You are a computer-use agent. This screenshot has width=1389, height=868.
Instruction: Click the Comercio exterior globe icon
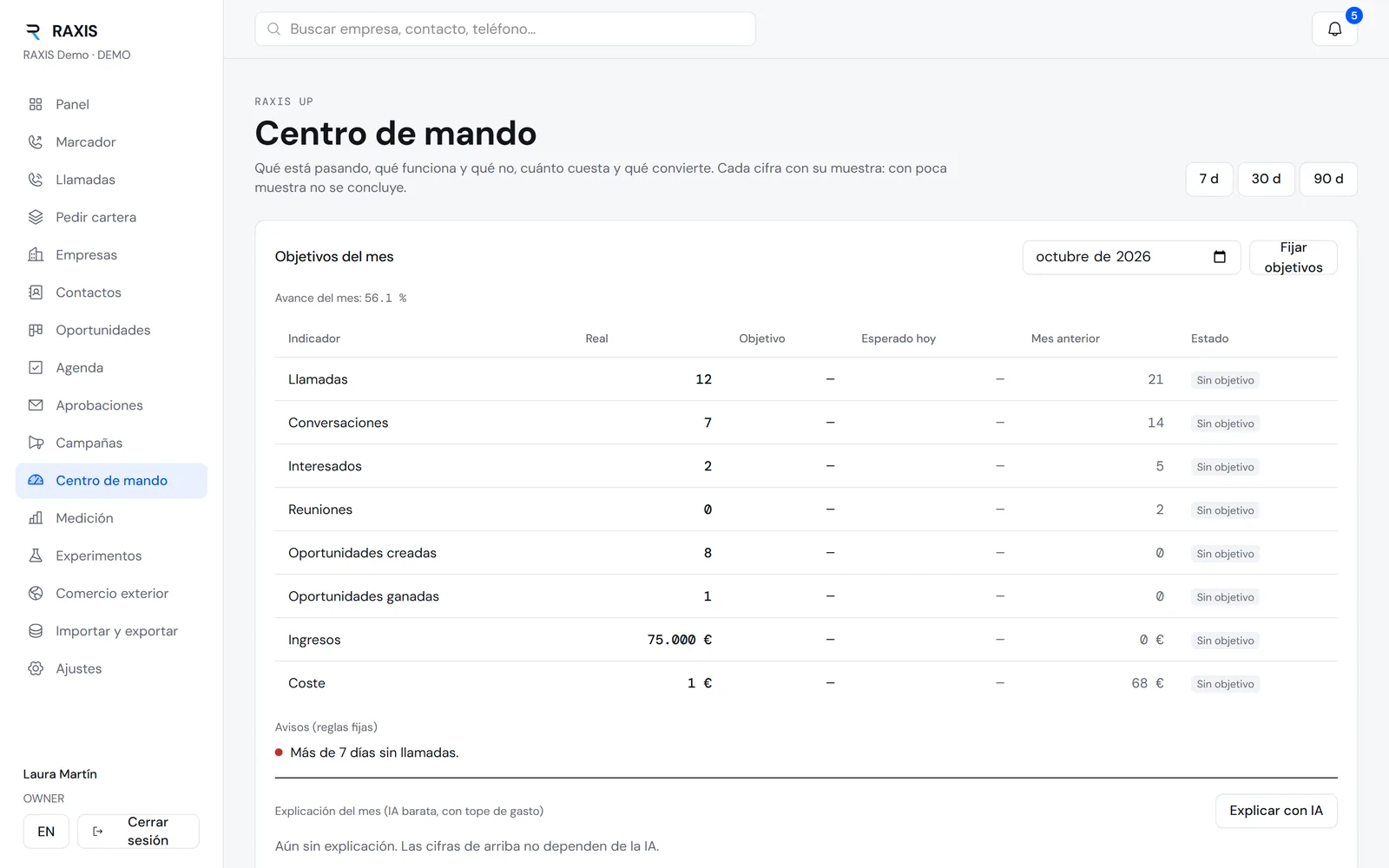click(36, 593)
